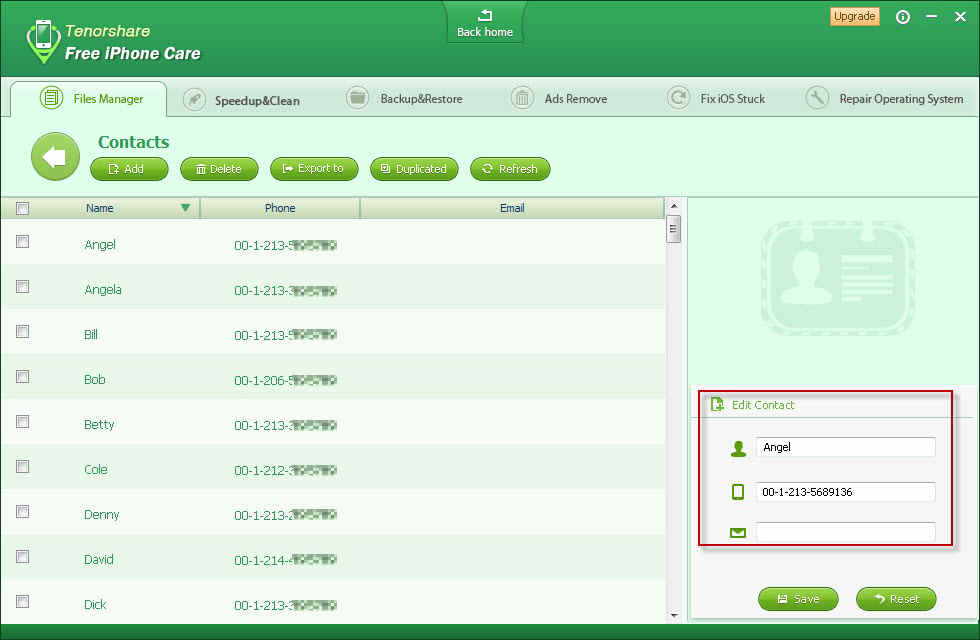
Task: Click the Name column sort arrow
Action: 185,208
